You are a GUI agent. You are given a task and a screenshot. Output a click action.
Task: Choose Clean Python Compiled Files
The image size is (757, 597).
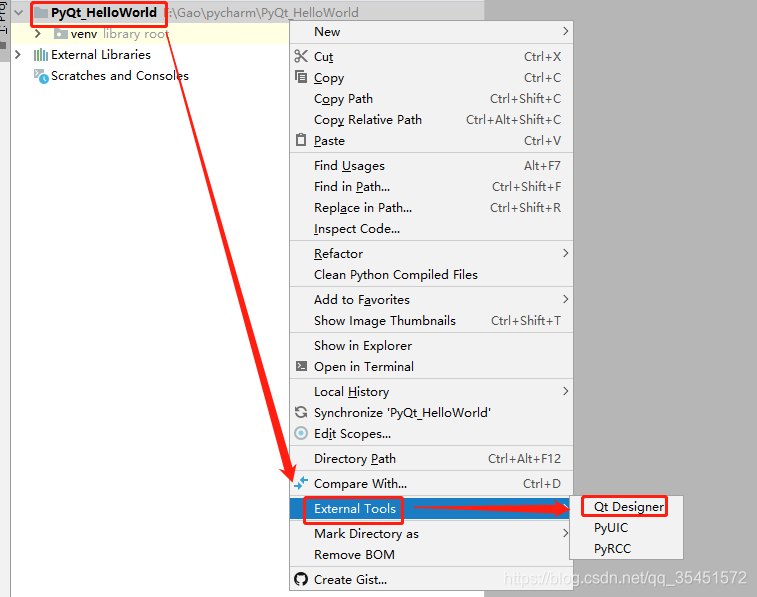[431, 274]
